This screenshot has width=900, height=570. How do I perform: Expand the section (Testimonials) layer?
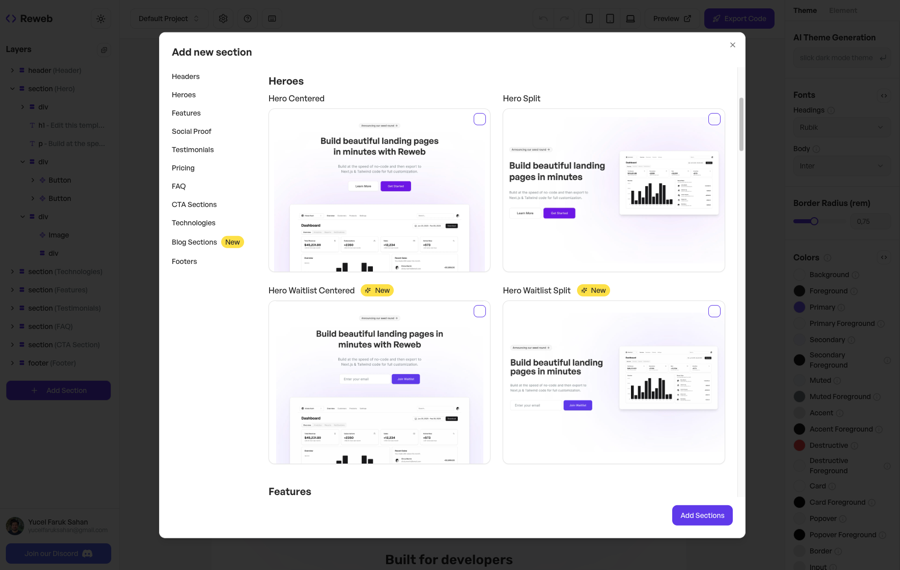pos(12,308)
